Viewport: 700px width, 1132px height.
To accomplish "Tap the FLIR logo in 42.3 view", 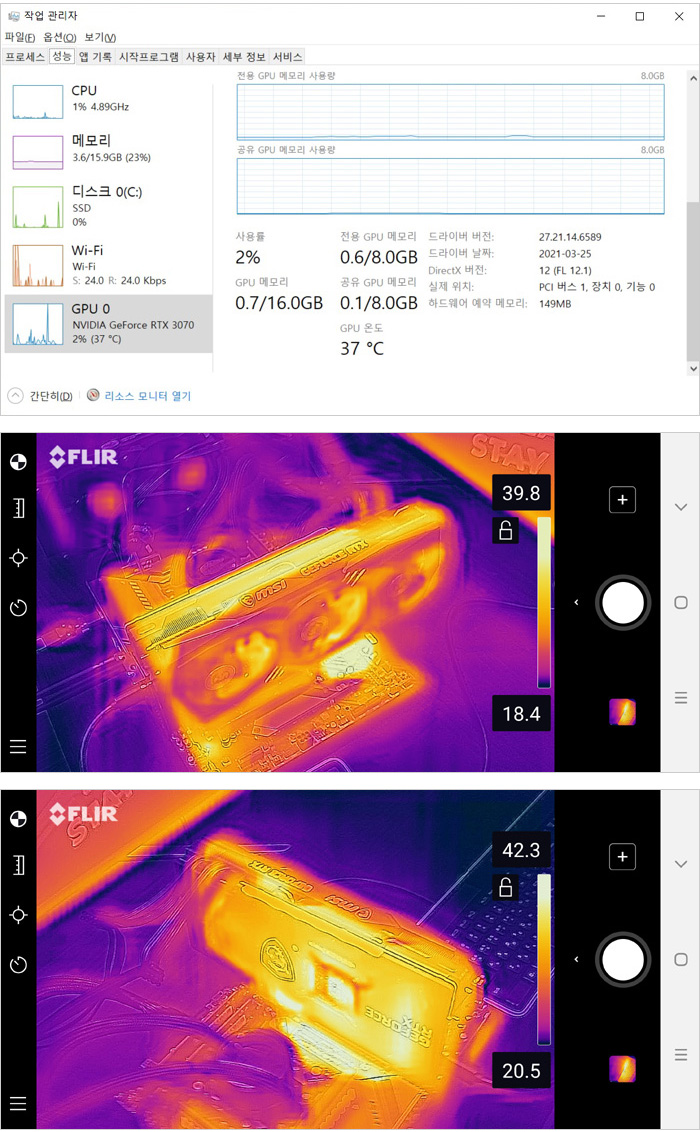I will click(83, 814).
